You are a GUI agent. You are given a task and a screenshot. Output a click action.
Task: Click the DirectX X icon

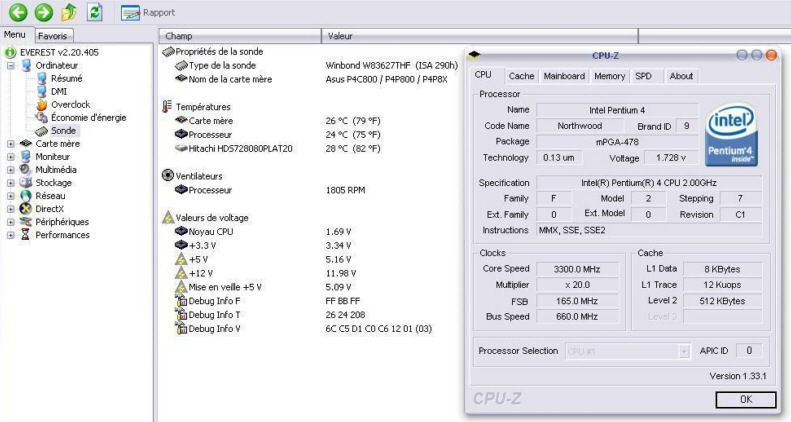(x=25, y=209)
